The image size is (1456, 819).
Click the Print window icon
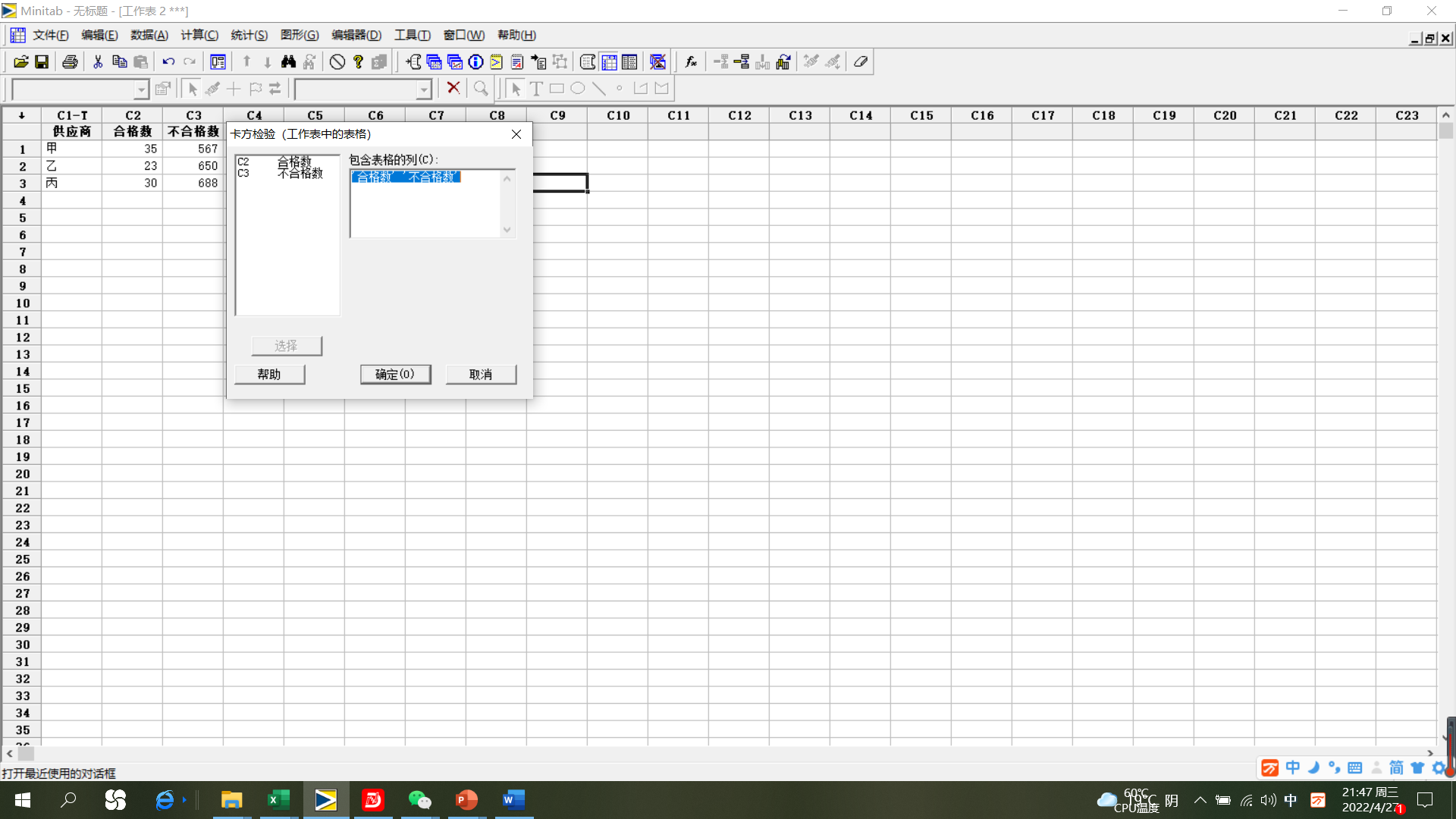coord(70,62)
